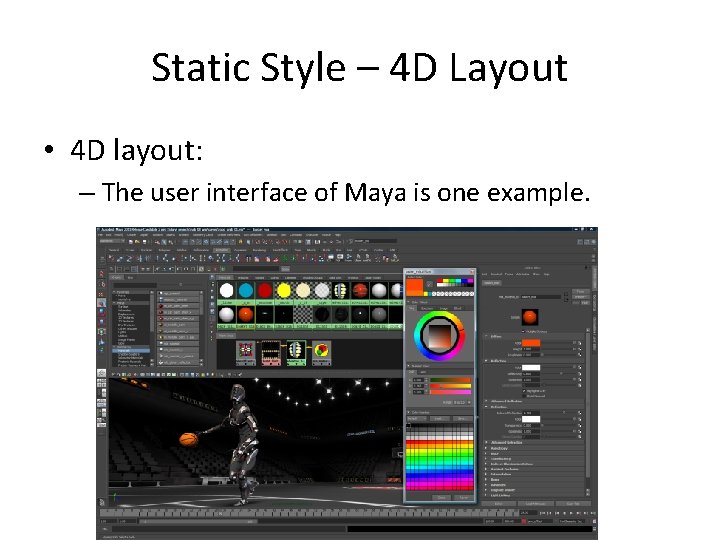Click the map button beside Reflection color slider
Image resolution: width=720 pixels, height=540 pixels.
tap(579, 367)
